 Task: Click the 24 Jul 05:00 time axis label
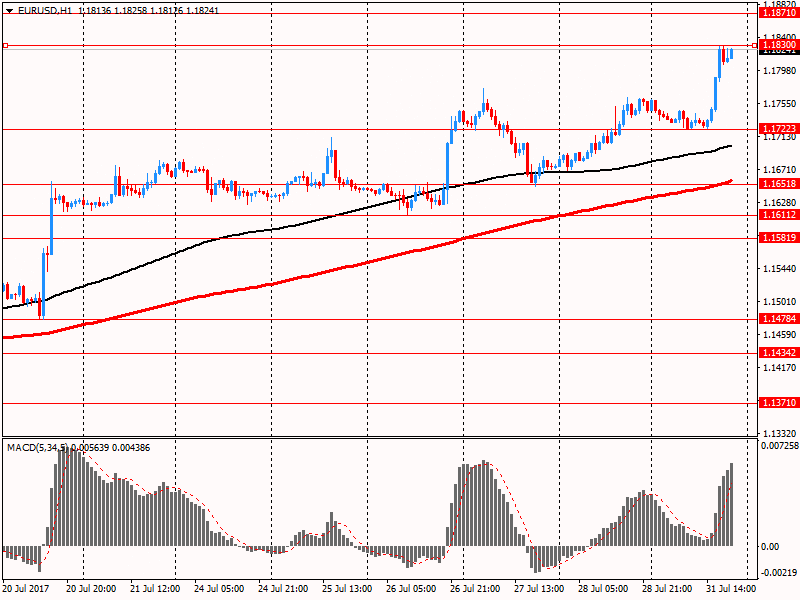coord(219,588)
